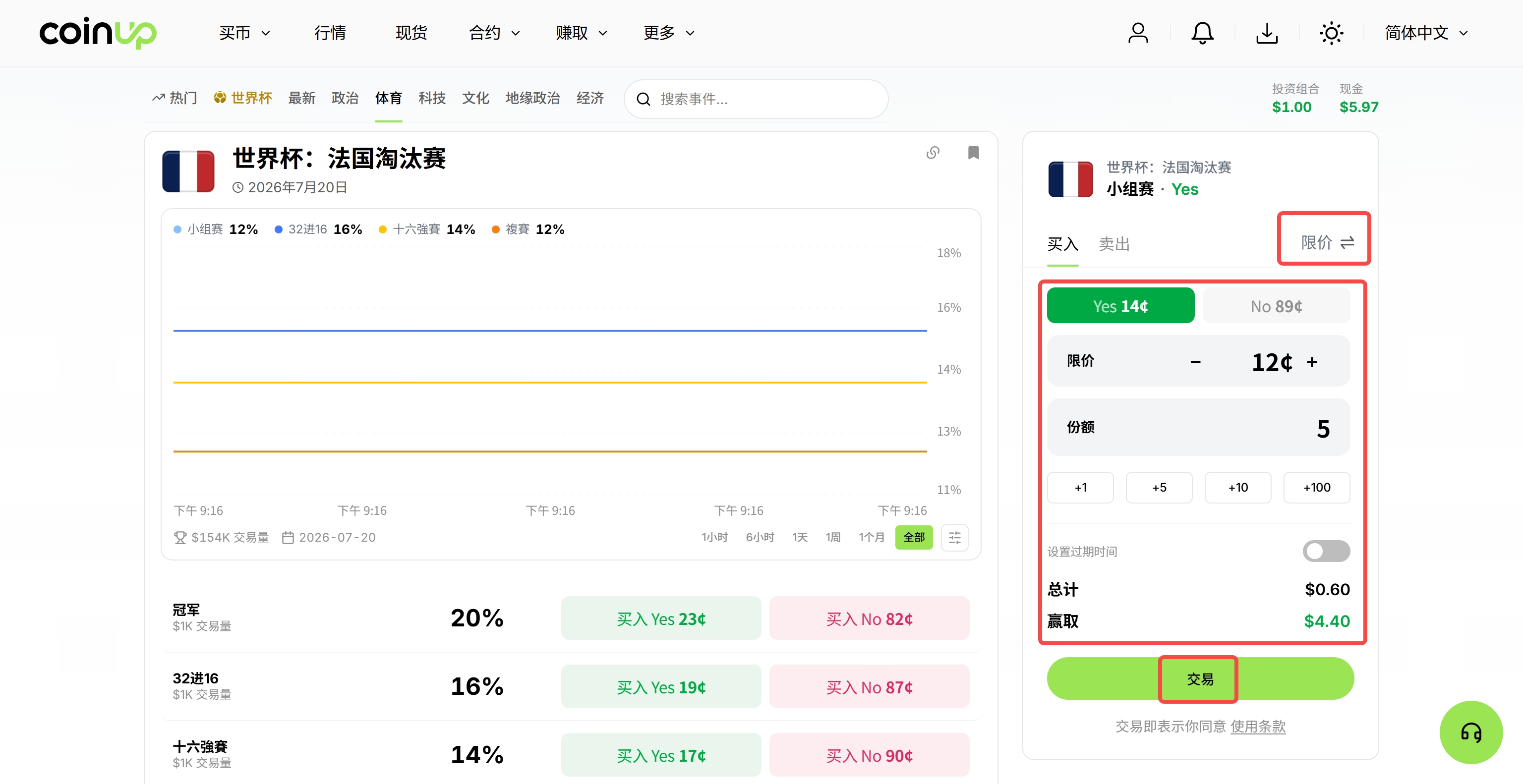Click the search magnifier icon
The image size is (1523, 784).
(x=643, y=99)
